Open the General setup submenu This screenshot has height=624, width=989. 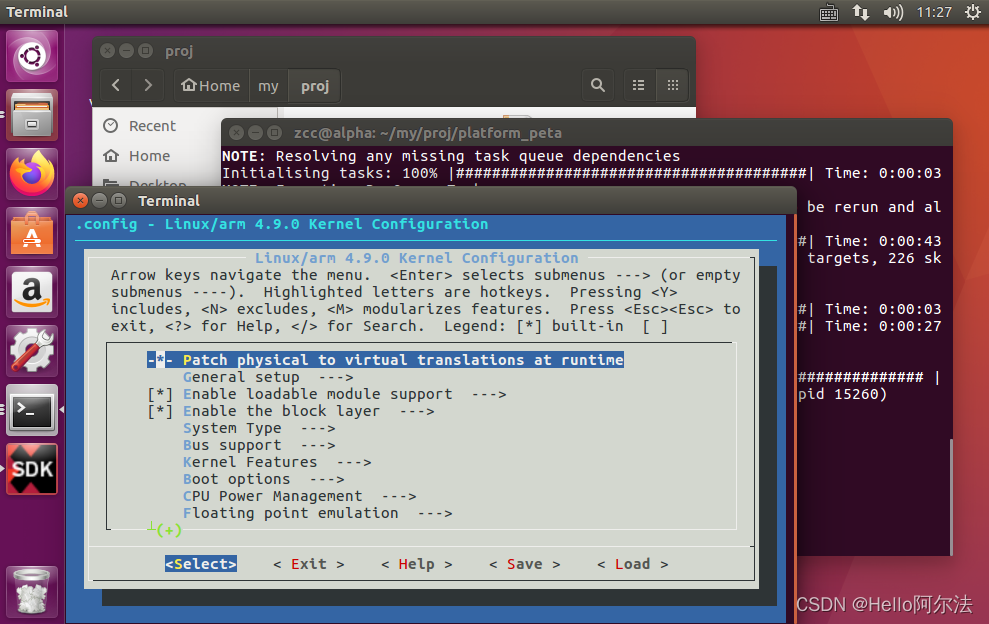tap(238, 376)
